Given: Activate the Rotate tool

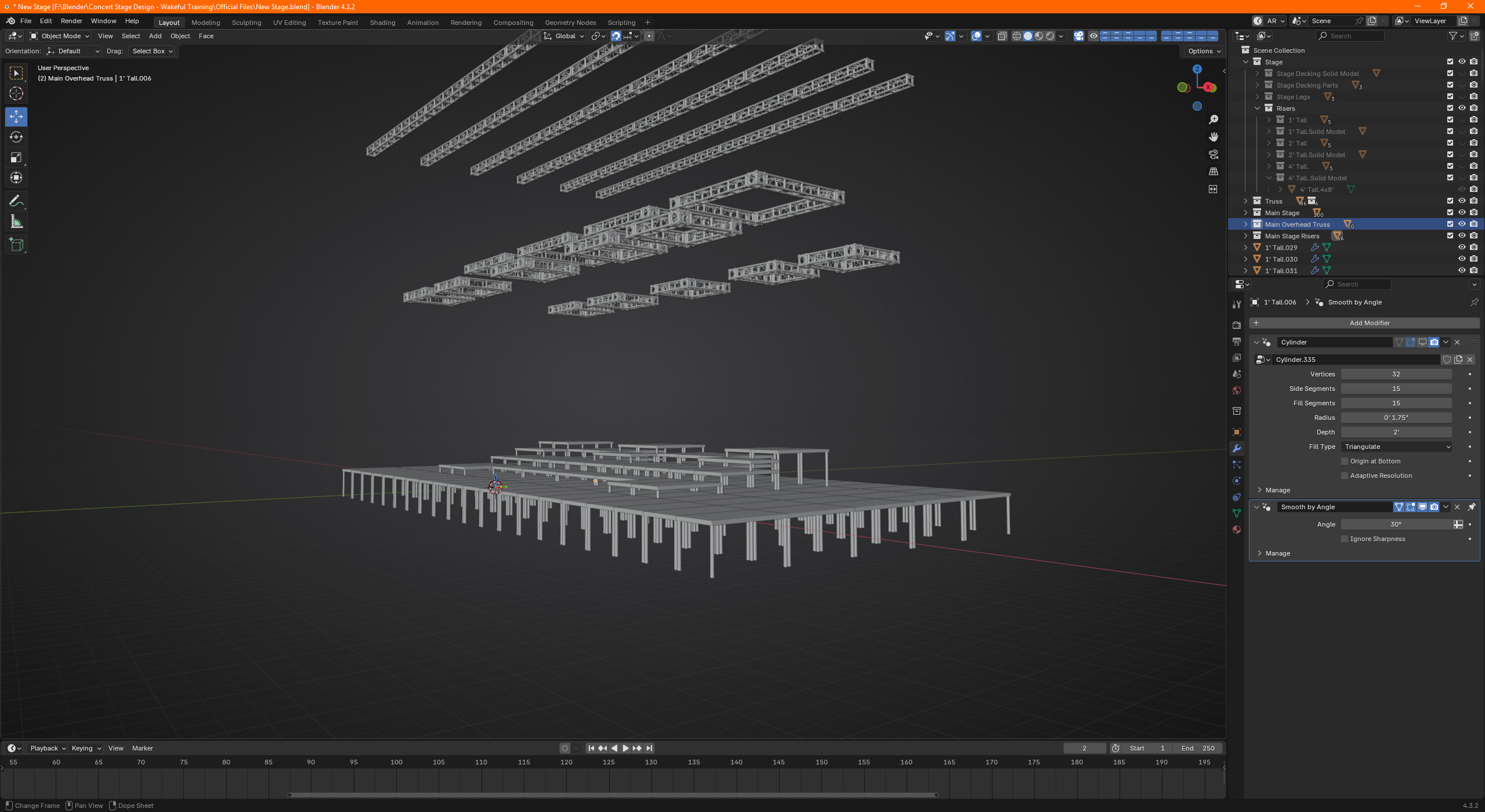Looking at the screenshot, I should coord(16,137).
